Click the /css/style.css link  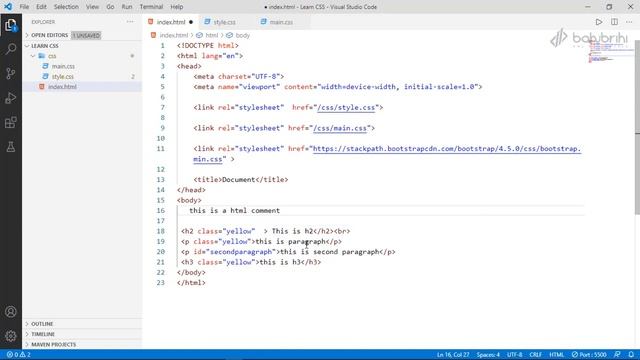(346, 108)
